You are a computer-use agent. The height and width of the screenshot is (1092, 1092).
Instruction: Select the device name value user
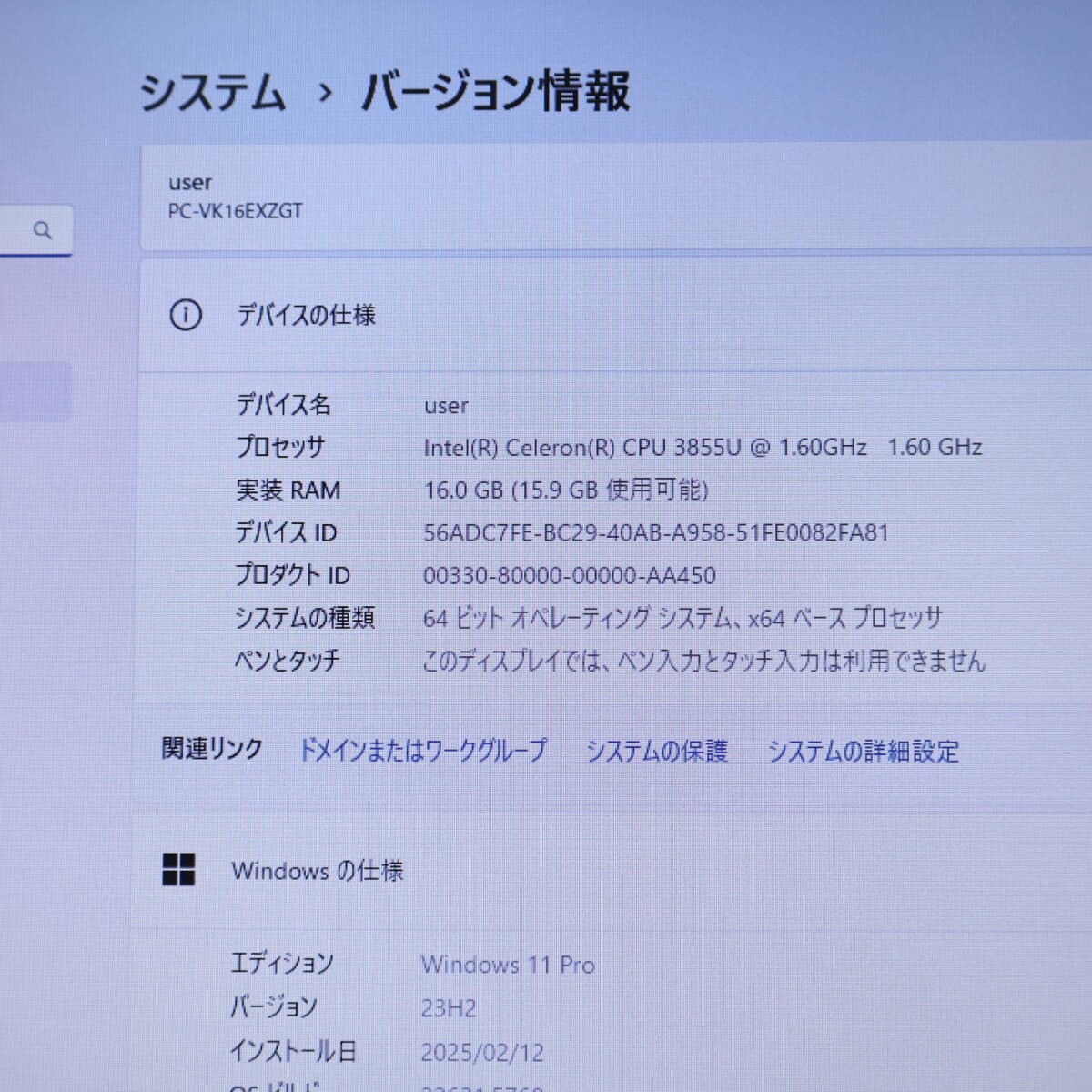(x=446, y=406)
